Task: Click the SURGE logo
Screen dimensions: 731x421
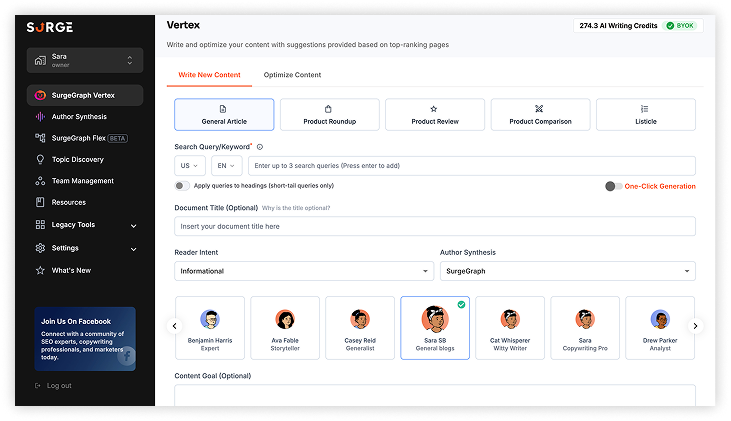Action: coord(49,28)
